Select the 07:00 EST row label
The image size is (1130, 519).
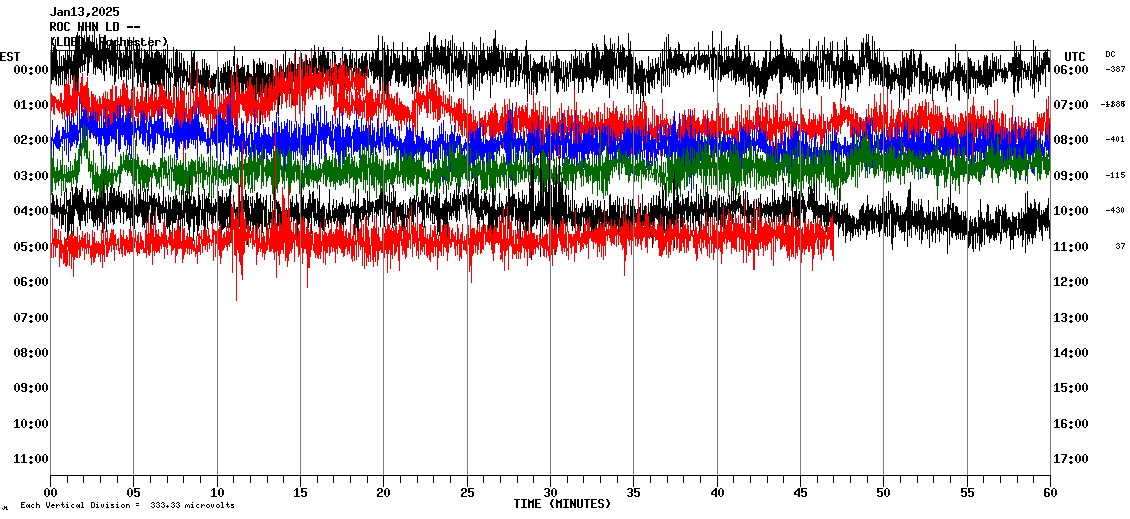[x=31, y=318]
